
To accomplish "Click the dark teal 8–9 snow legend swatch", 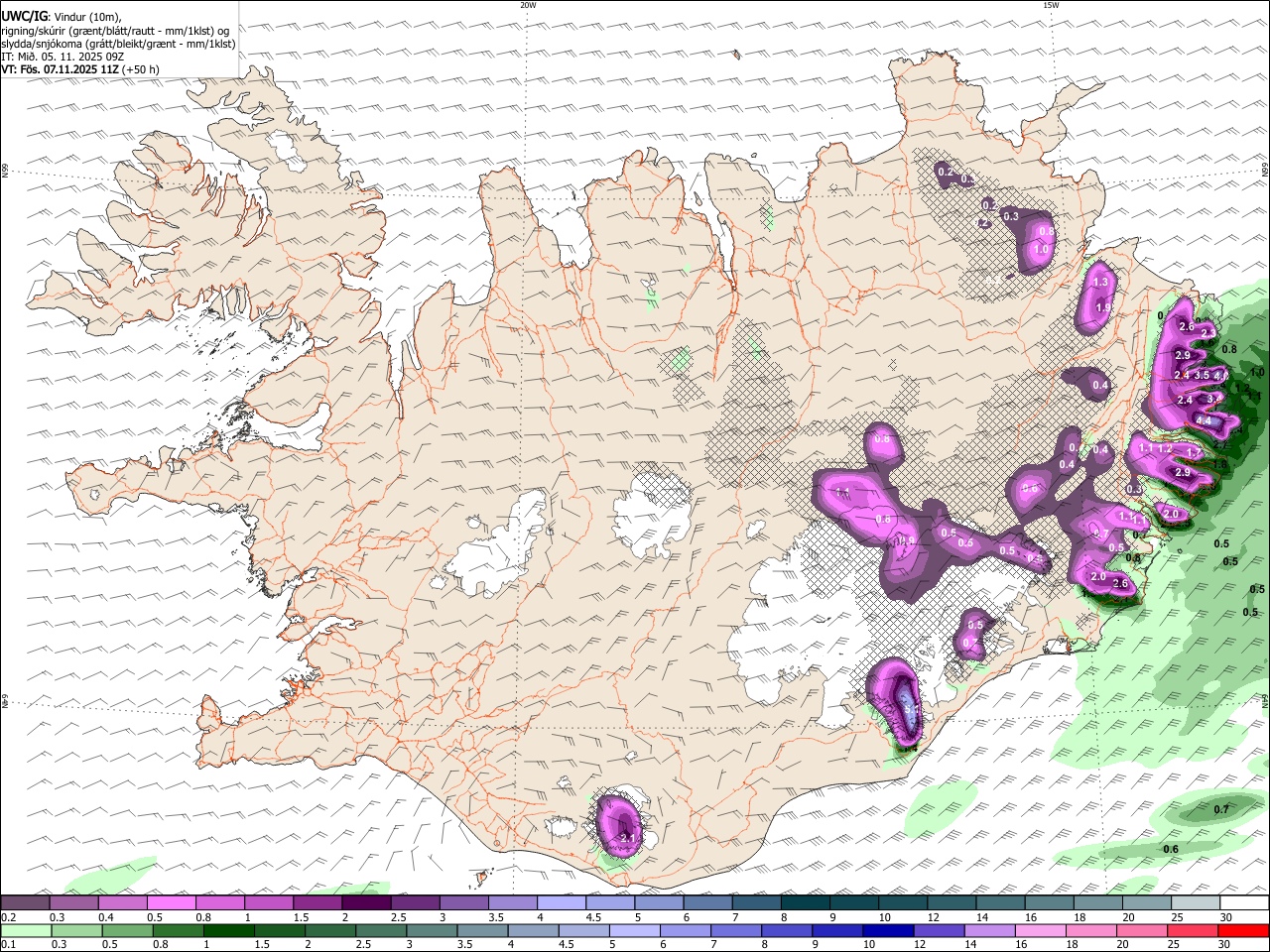I will coord(805,903).
